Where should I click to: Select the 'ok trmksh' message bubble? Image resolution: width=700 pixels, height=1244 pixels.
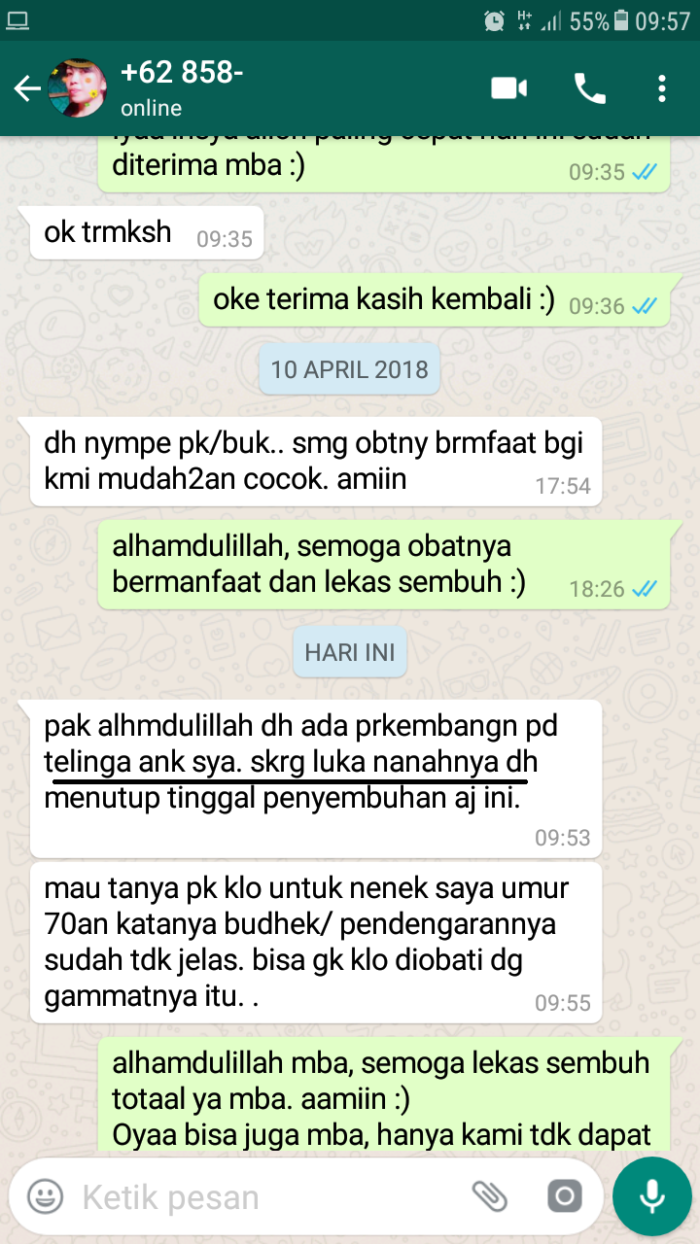coord(147,233)
